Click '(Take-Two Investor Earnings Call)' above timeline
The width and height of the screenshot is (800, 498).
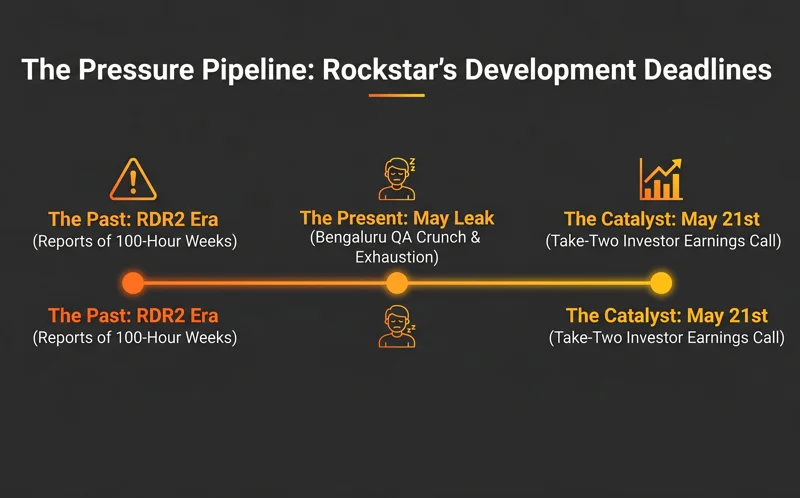tap(663, 241)
